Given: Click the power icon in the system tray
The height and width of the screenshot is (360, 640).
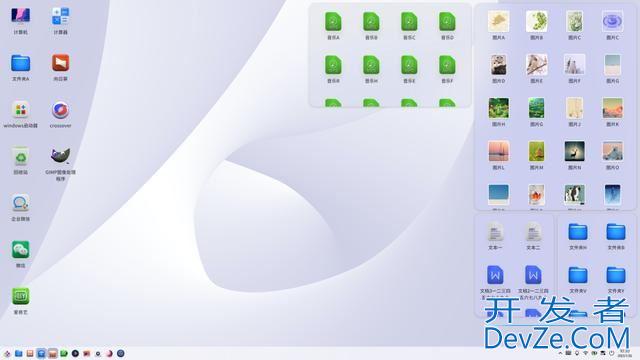Looking at the screenshot, I should (x=611, y=353).
